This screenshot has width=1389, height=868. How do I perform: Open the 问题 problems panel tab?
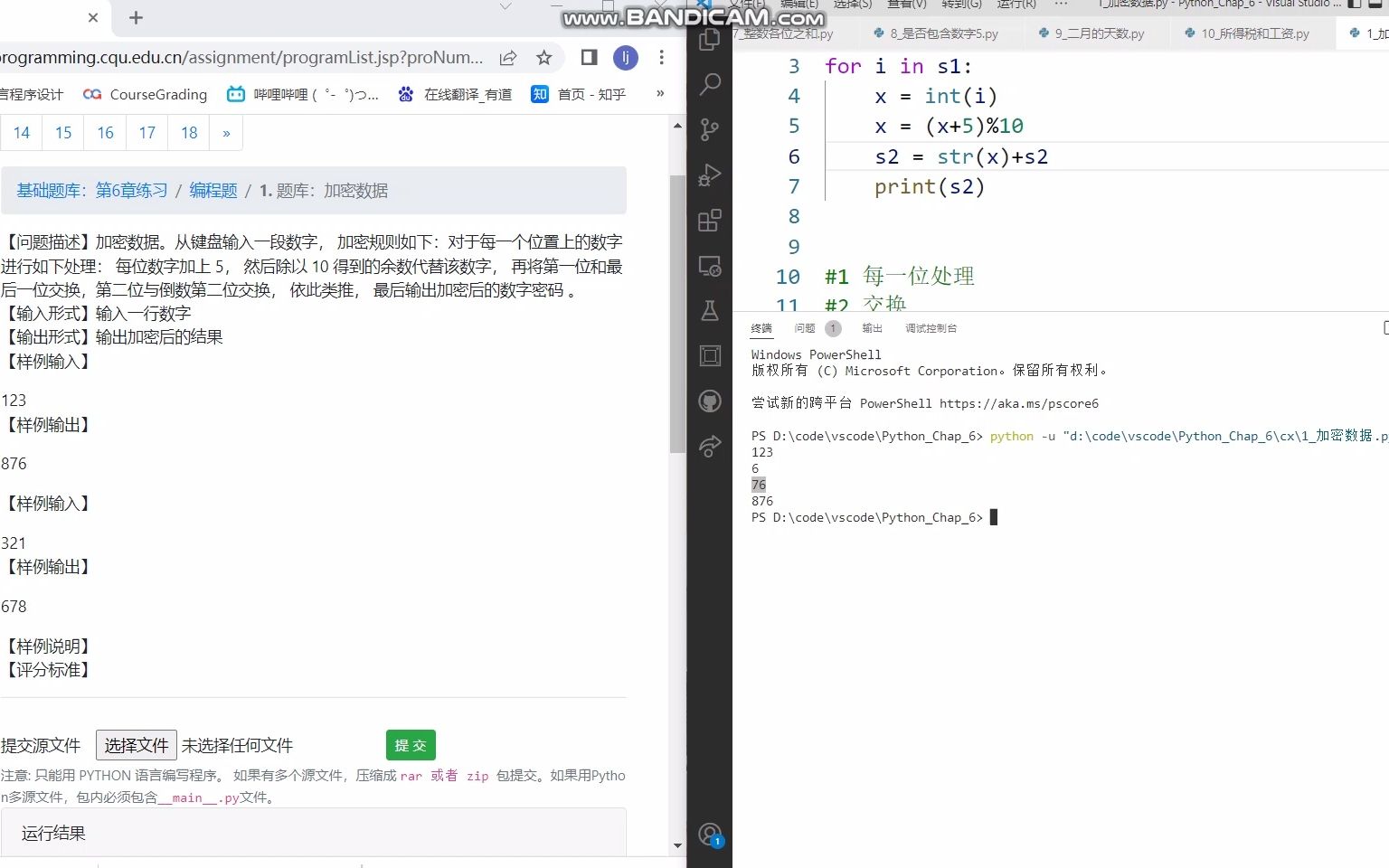pos(805,328)
